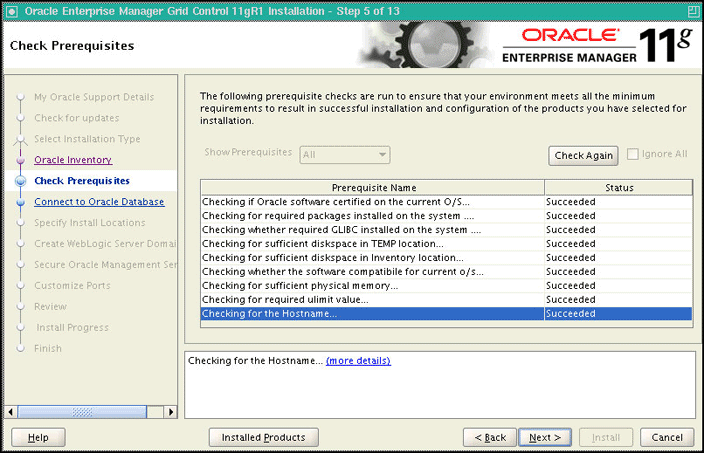Click the Installed Products button
704x453 pixels.
264,437
